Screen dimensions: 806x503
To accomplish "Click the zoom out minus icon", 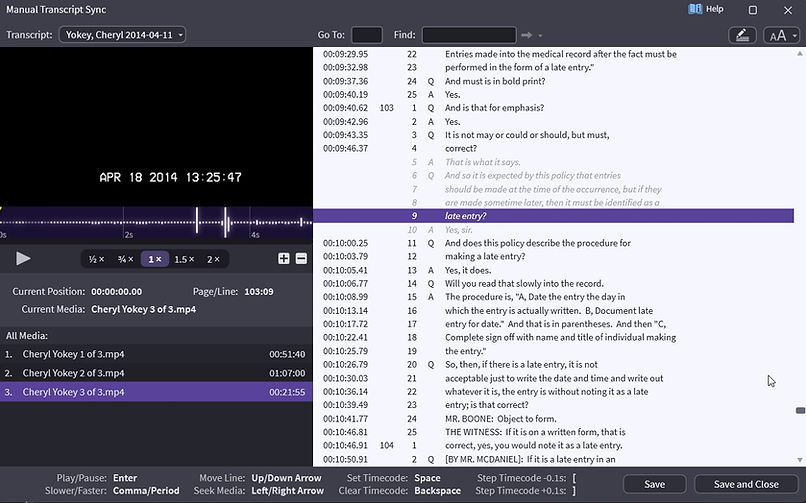I will (x=301, y=259).
